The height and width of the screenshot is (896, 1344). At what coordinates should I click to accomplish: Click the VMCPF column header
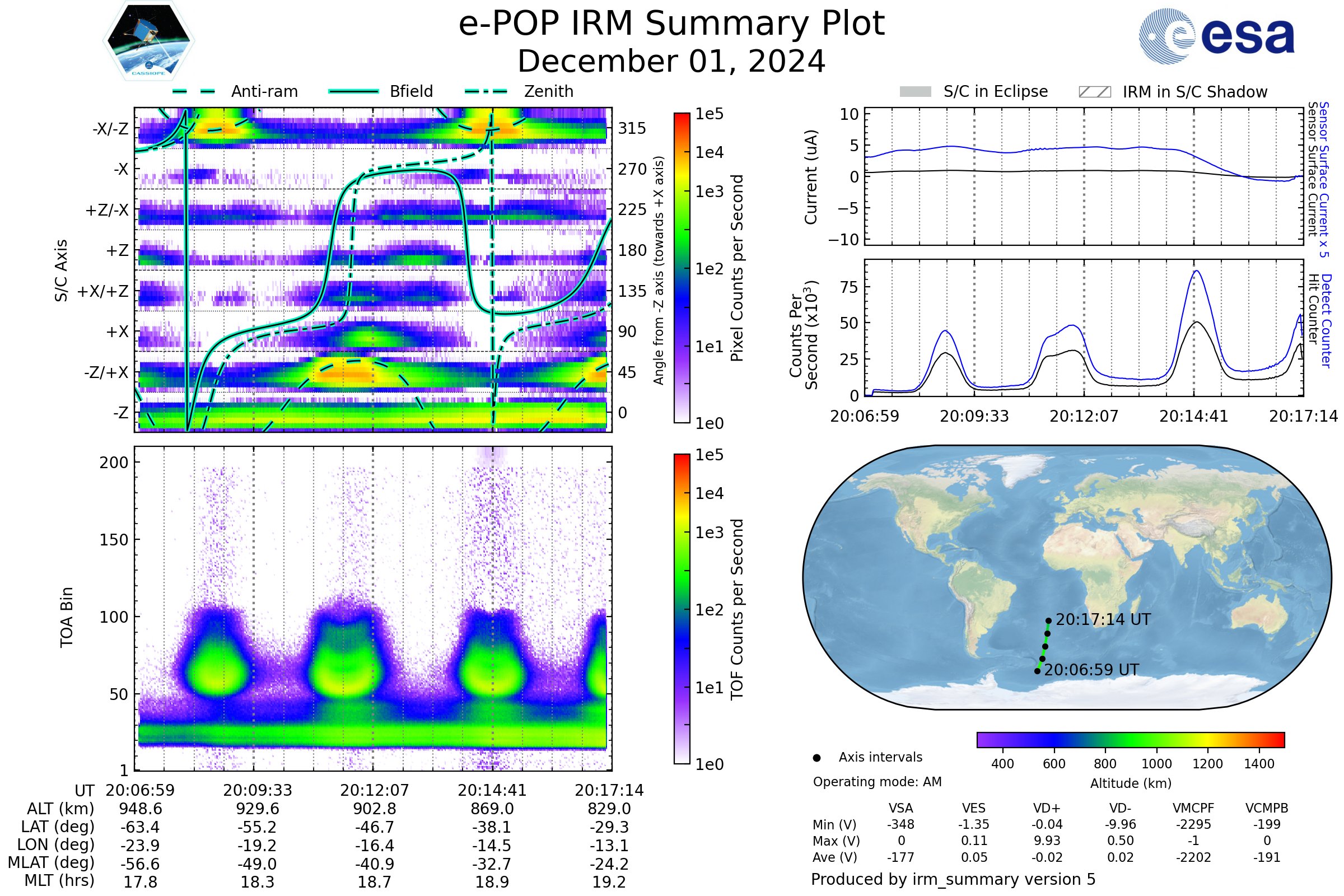pyautogui.click(x=1193, y=808)
